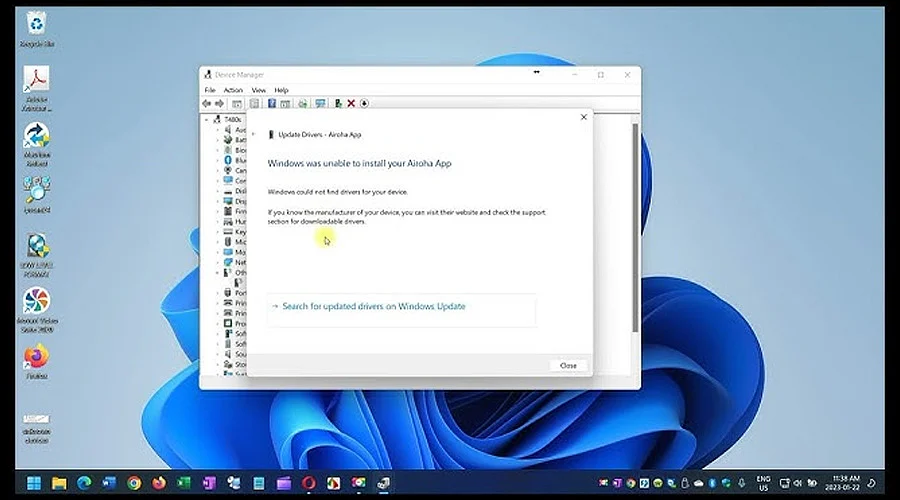Viewport: 900px width, 500px height.
Task: Select the Cameras webcam icon in device tree
Action: coord(228,170)
